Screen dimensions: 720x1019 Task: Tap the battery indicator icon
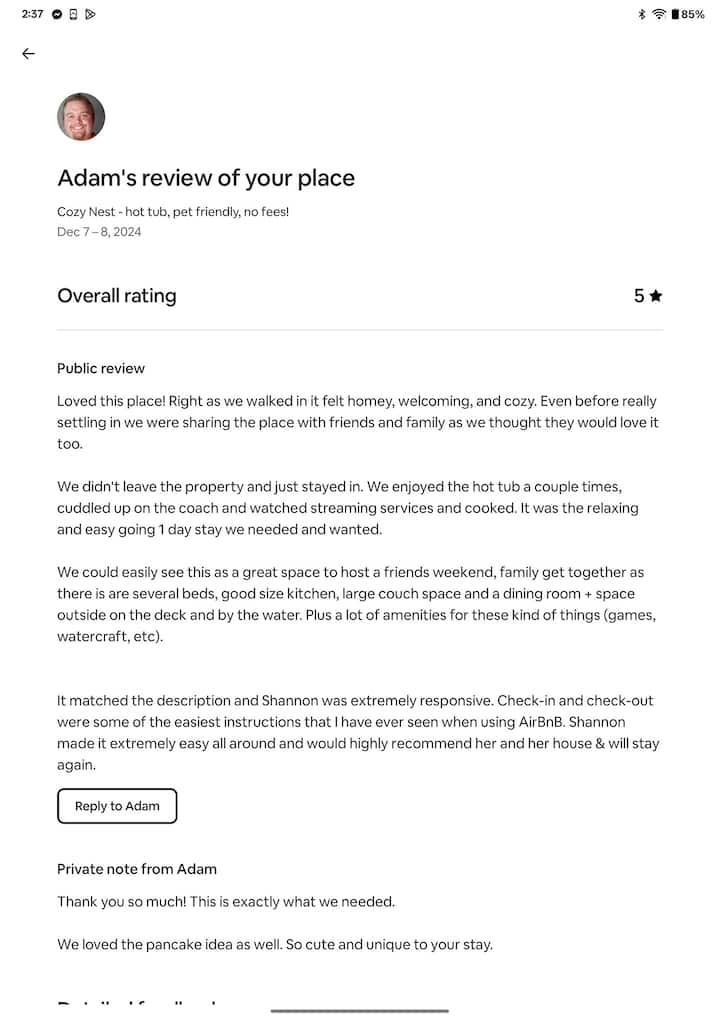point(675,14)
